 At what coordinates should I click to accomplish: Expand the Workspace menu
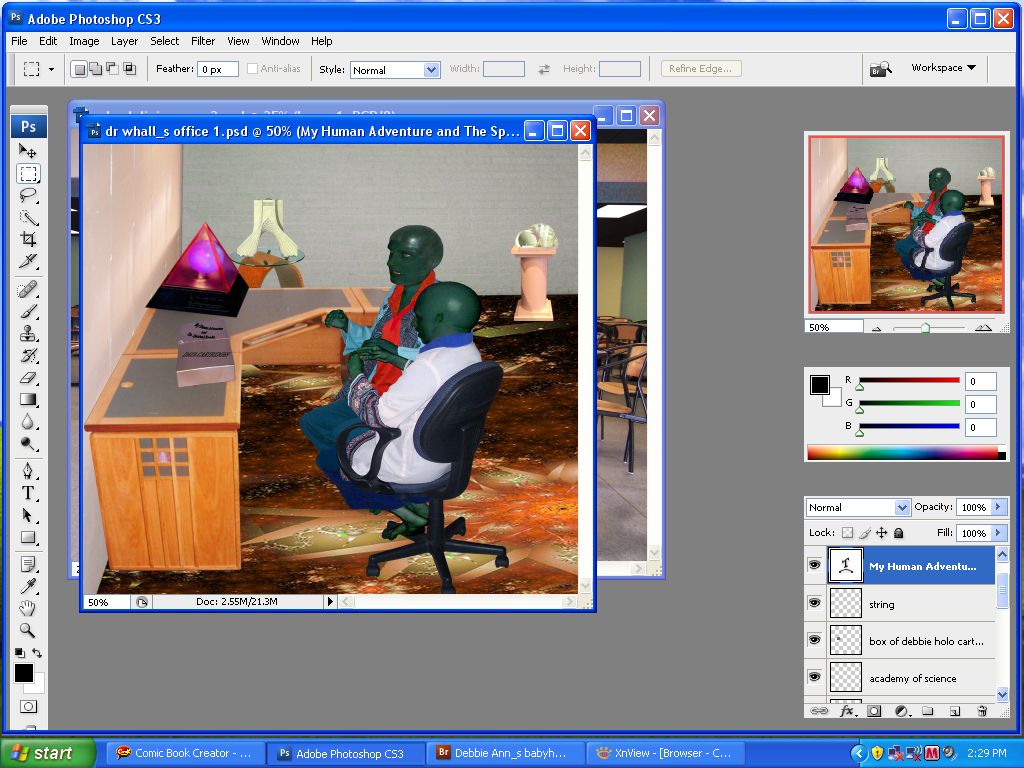pyautogui.click(x=942, y=68)
